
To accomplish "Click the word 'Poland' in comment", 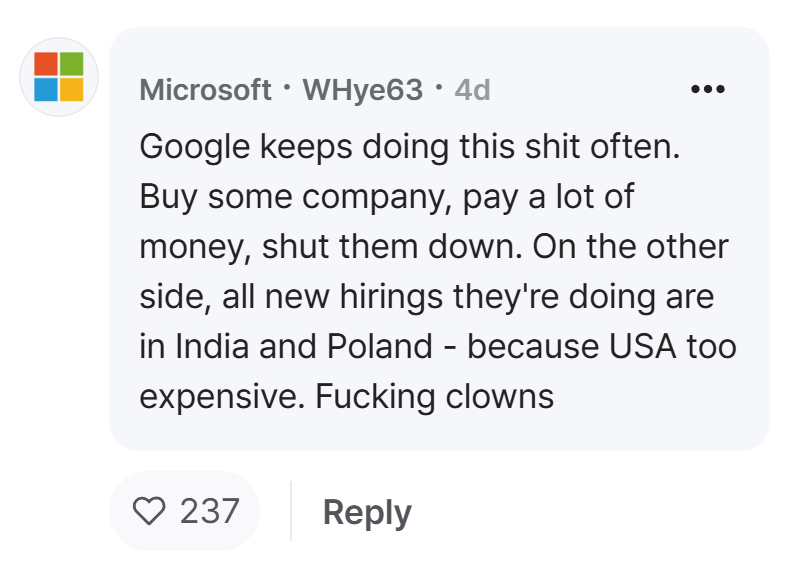I will (380, 347).
